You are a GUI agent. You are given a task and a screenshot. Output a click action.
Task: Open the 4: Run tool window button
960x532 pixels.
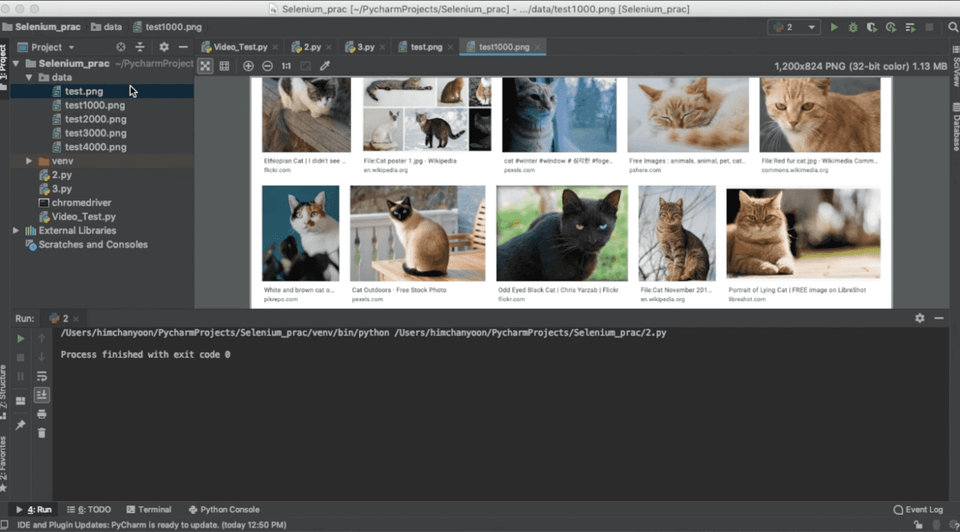[34, 509]
